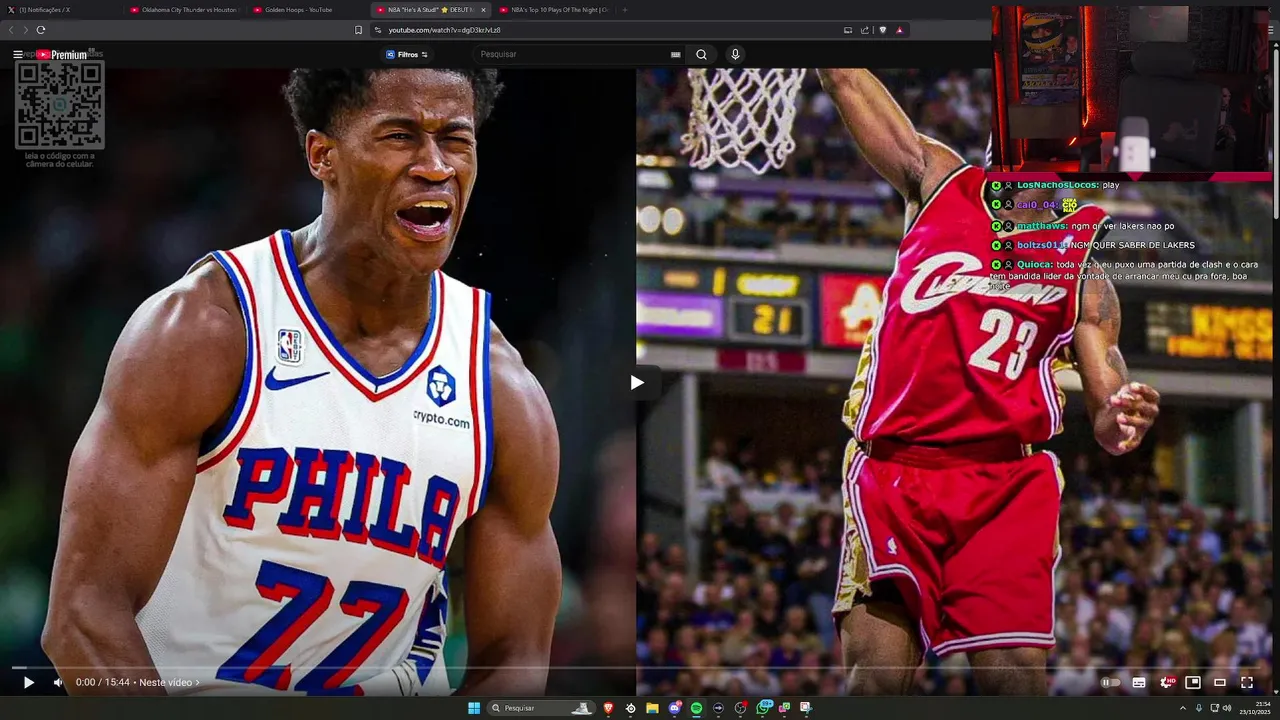1280x720 pixels.
Task: Toggle subtitles/closed captions button
Action: coord(1139,682)
